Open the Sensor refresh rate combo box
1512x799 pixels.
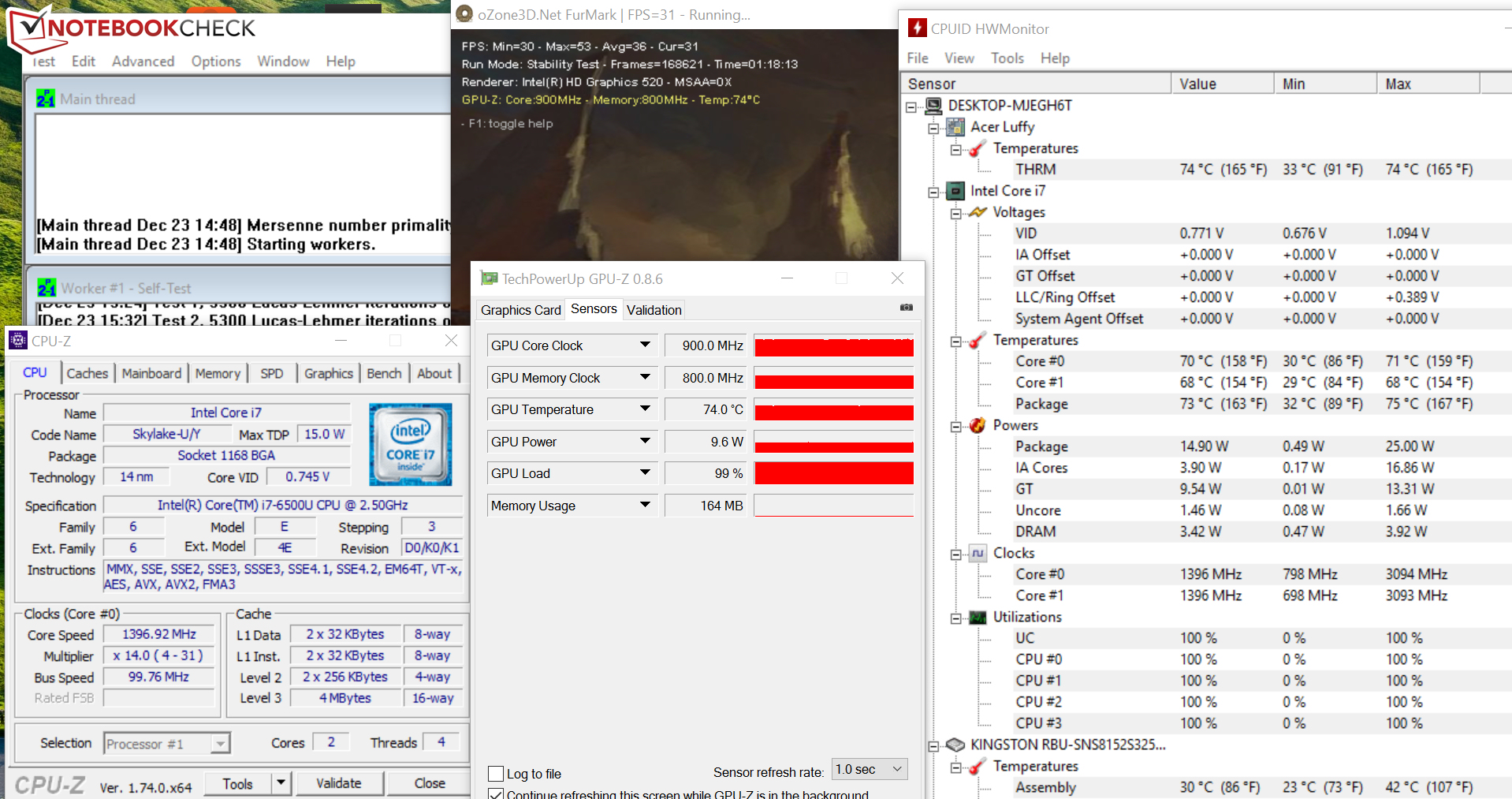pyautogui.click(x=870, y=769)
